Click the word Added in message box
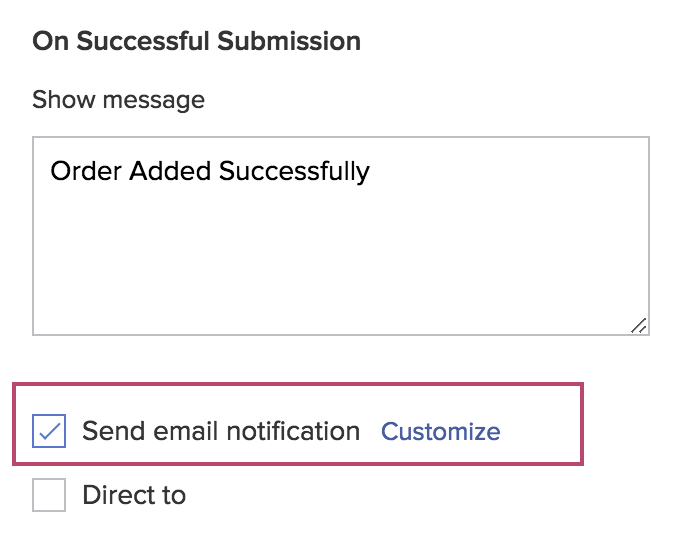 click(164, 171)
